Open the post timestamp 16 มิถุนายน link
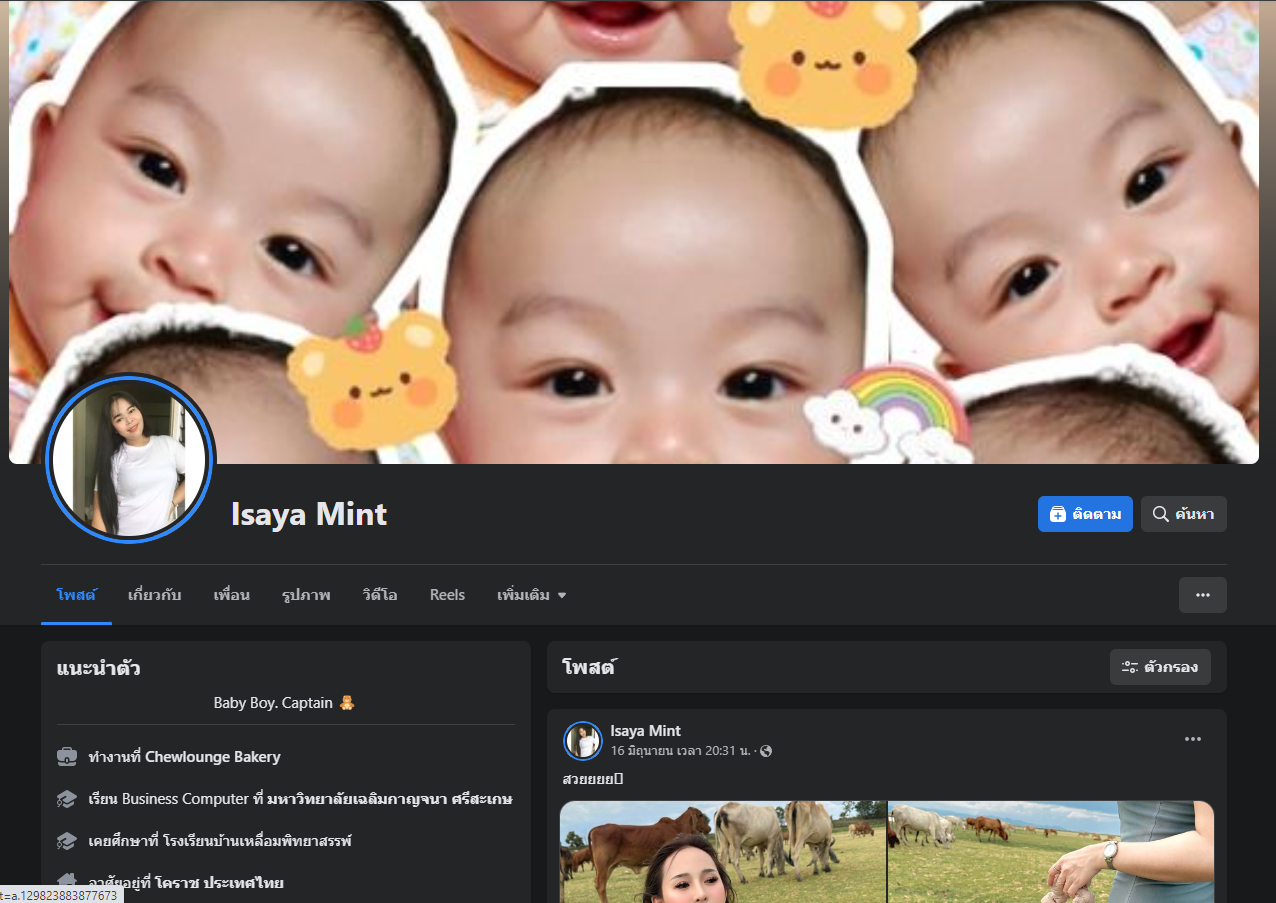Image resolution: width=1276 pixels, height=903 pixels. (680, 750)
